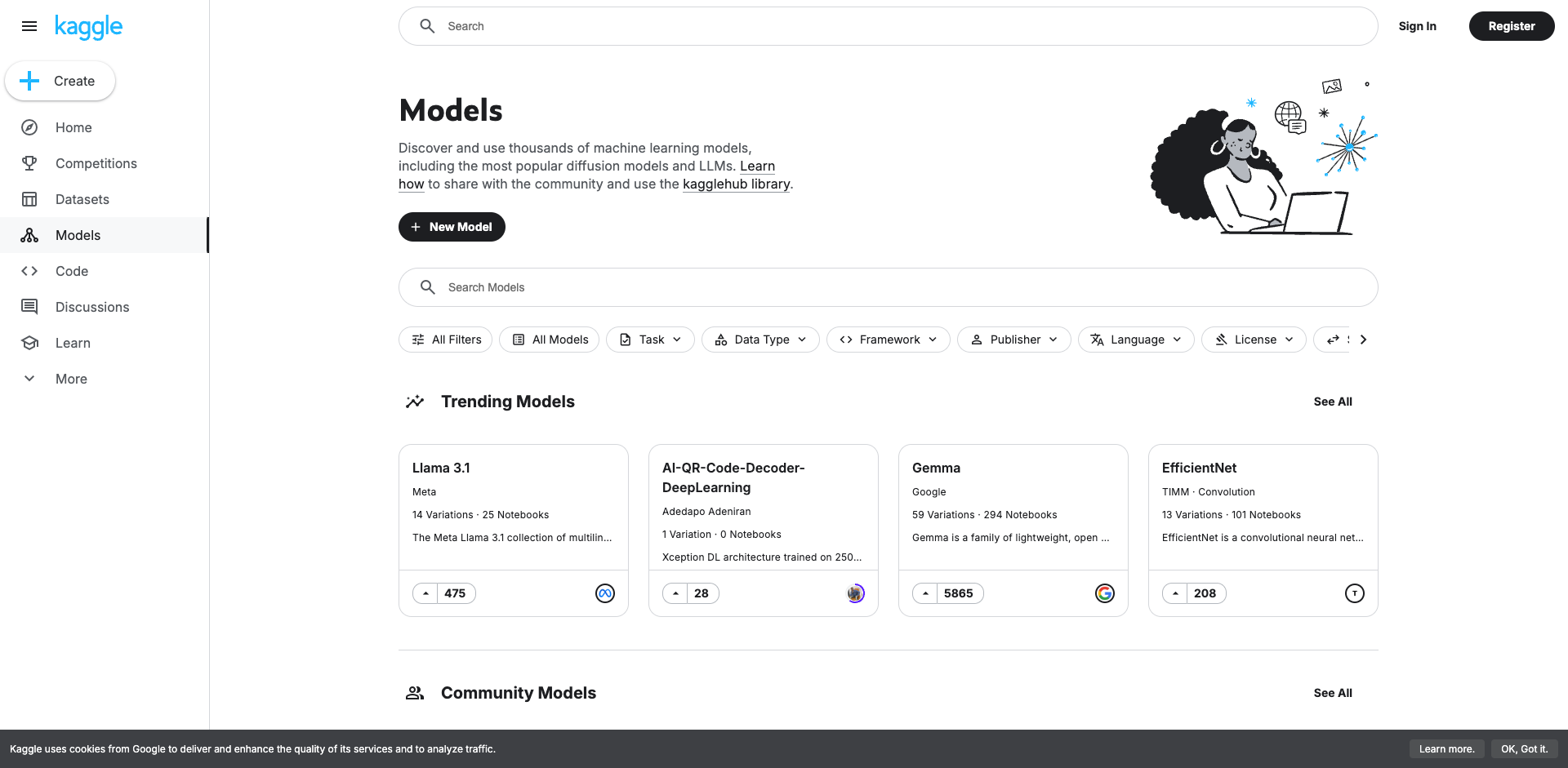Expand the Framework filter
Viewport: 1568px width, 768px height.
888,340
